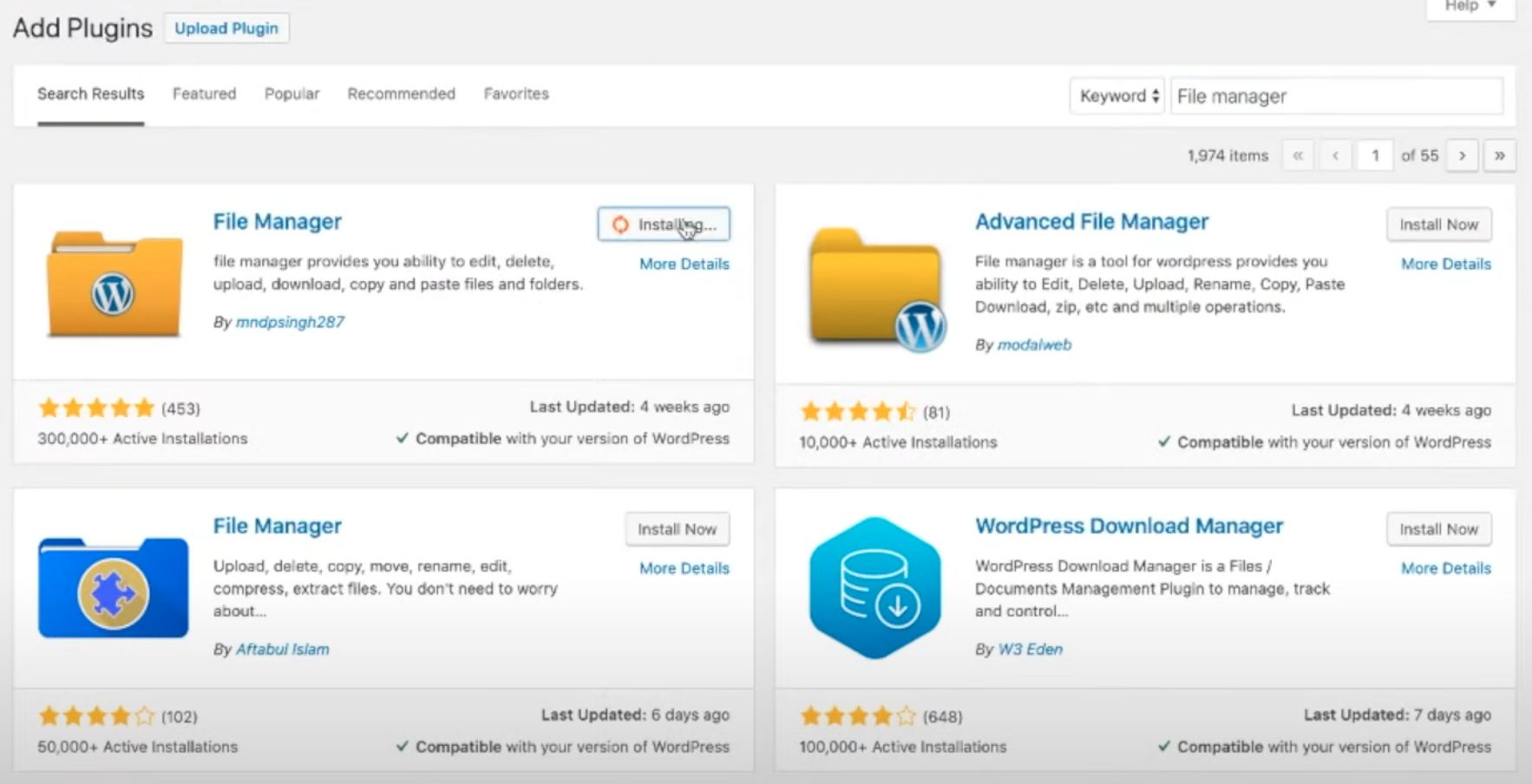Switch to the Popular tab

(291, 94)
